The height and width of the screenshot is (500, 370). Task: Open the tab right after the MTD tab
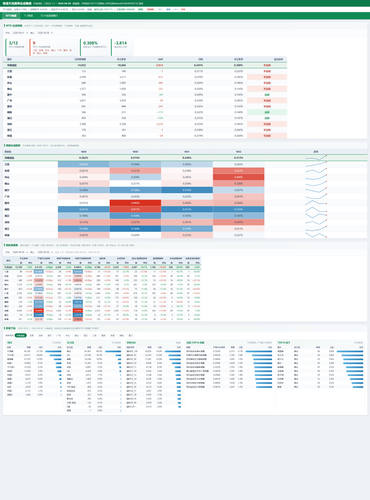28,16
